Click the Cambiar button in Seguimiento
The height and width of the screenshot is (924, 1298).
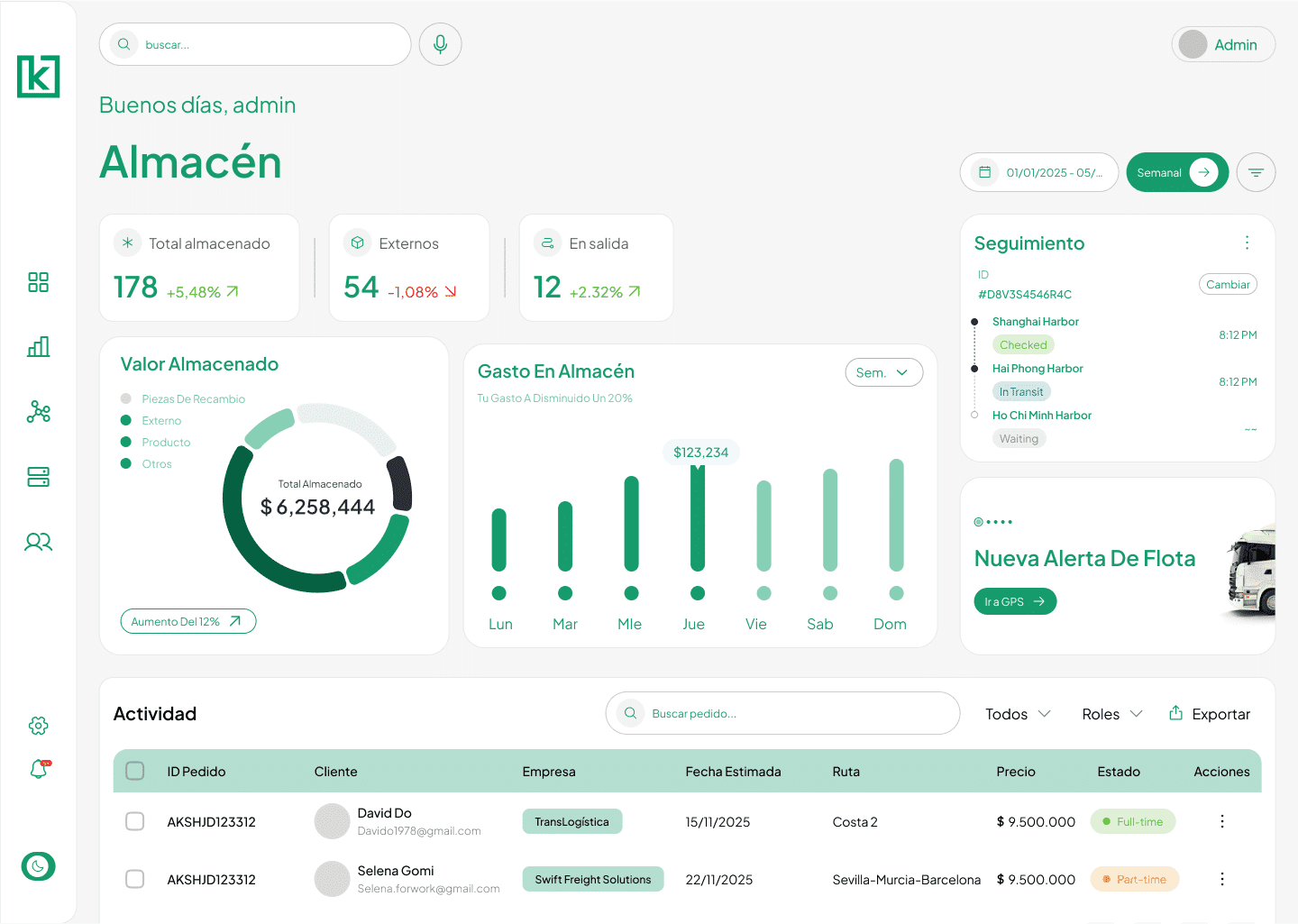click(x=1228, y=284)
